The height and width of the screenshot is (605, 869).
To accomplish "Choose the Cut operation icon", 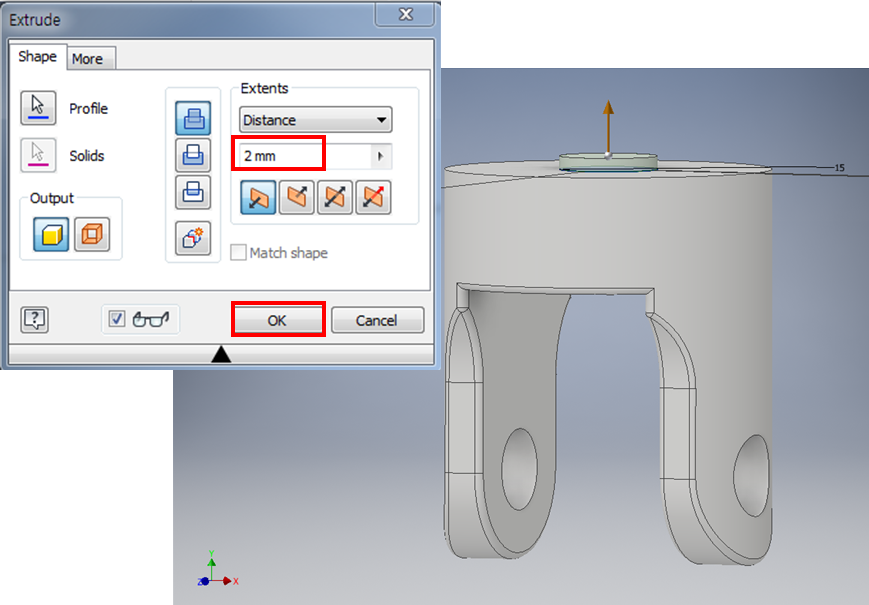I will [x=193, y=155].
